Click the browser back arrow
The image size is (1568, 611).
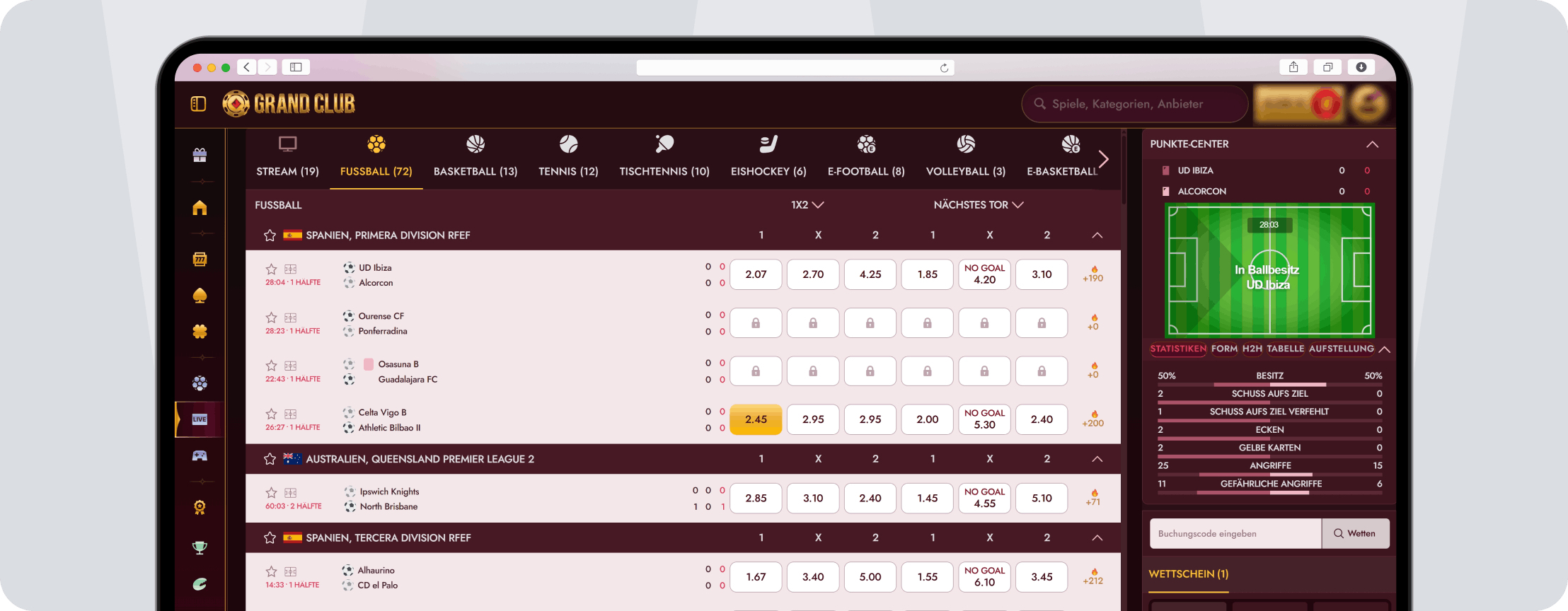246,67
